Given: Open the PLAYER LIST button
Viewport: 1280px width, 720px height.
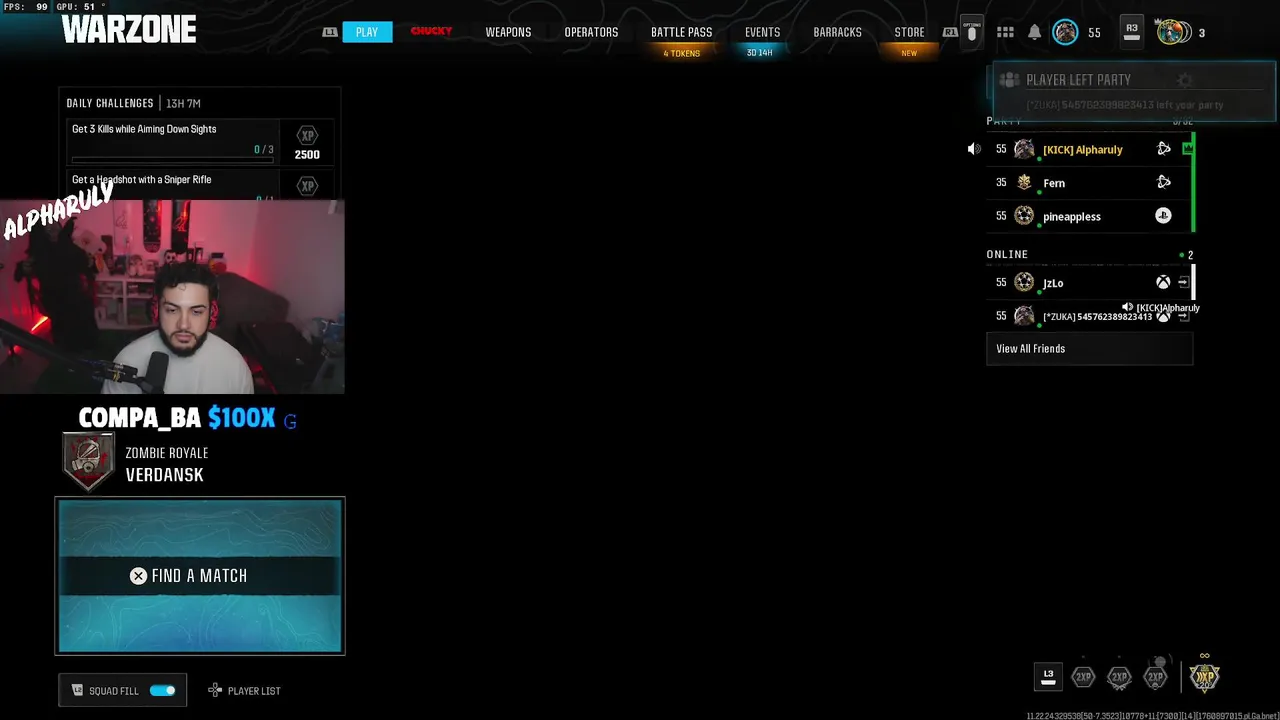Looking at the screenshot, I should click(x=244, y=691).
